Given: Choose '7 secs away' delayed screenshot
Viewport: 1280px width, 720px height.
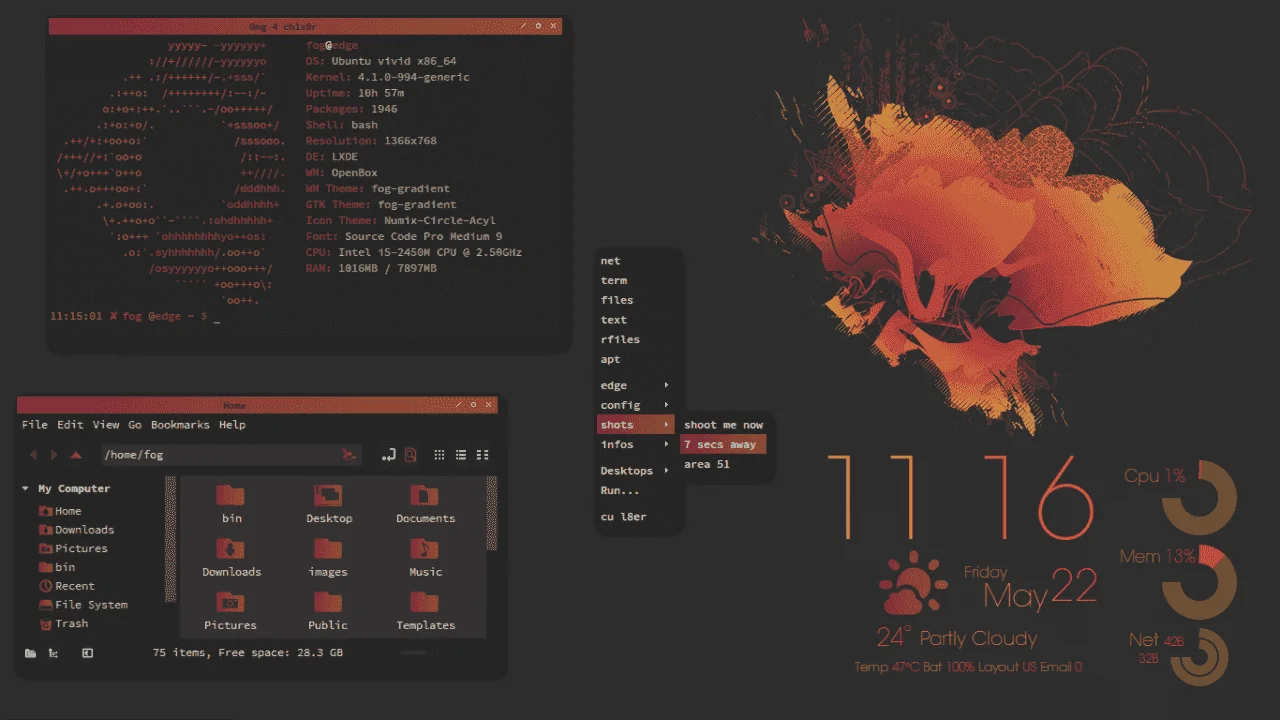Looking at the screenshot, I should pyautogui.click(x=724, y=444).
